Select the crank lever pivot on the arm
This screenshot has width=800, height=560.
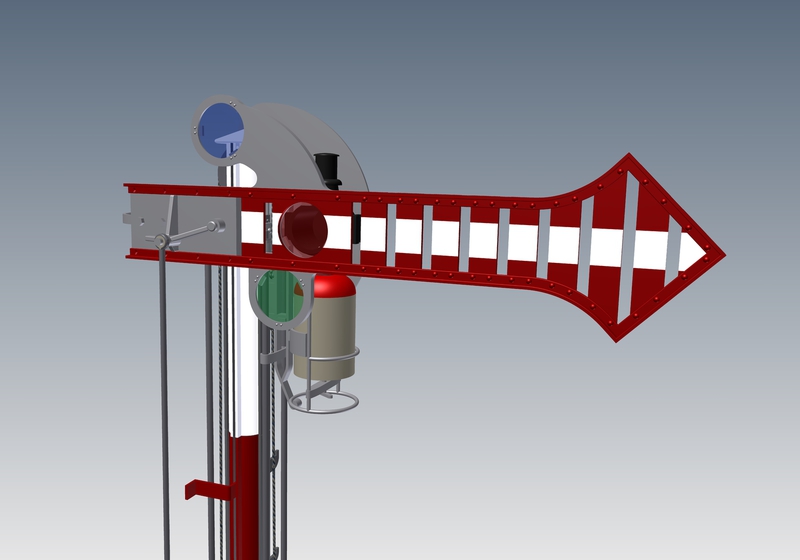click(160, 240)
